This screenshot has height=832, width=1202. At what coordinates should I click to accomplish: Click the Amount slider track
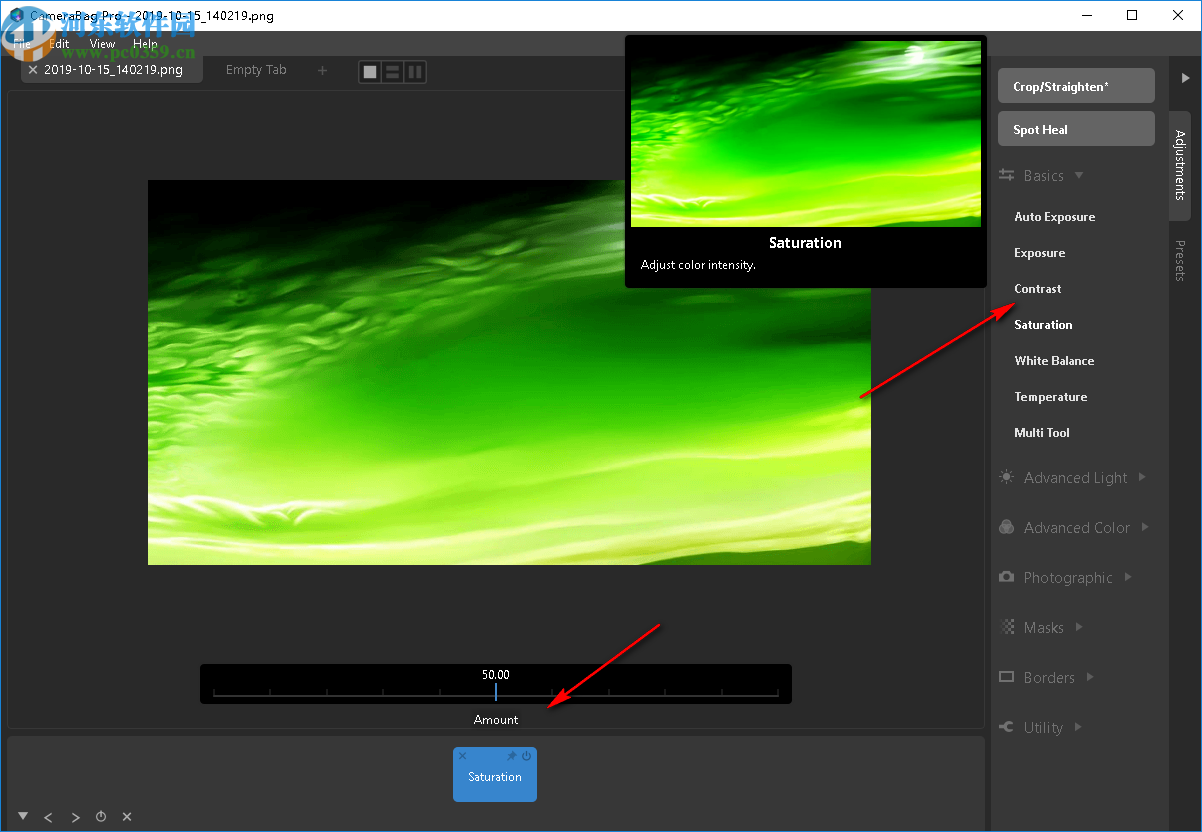coord(496,692)
